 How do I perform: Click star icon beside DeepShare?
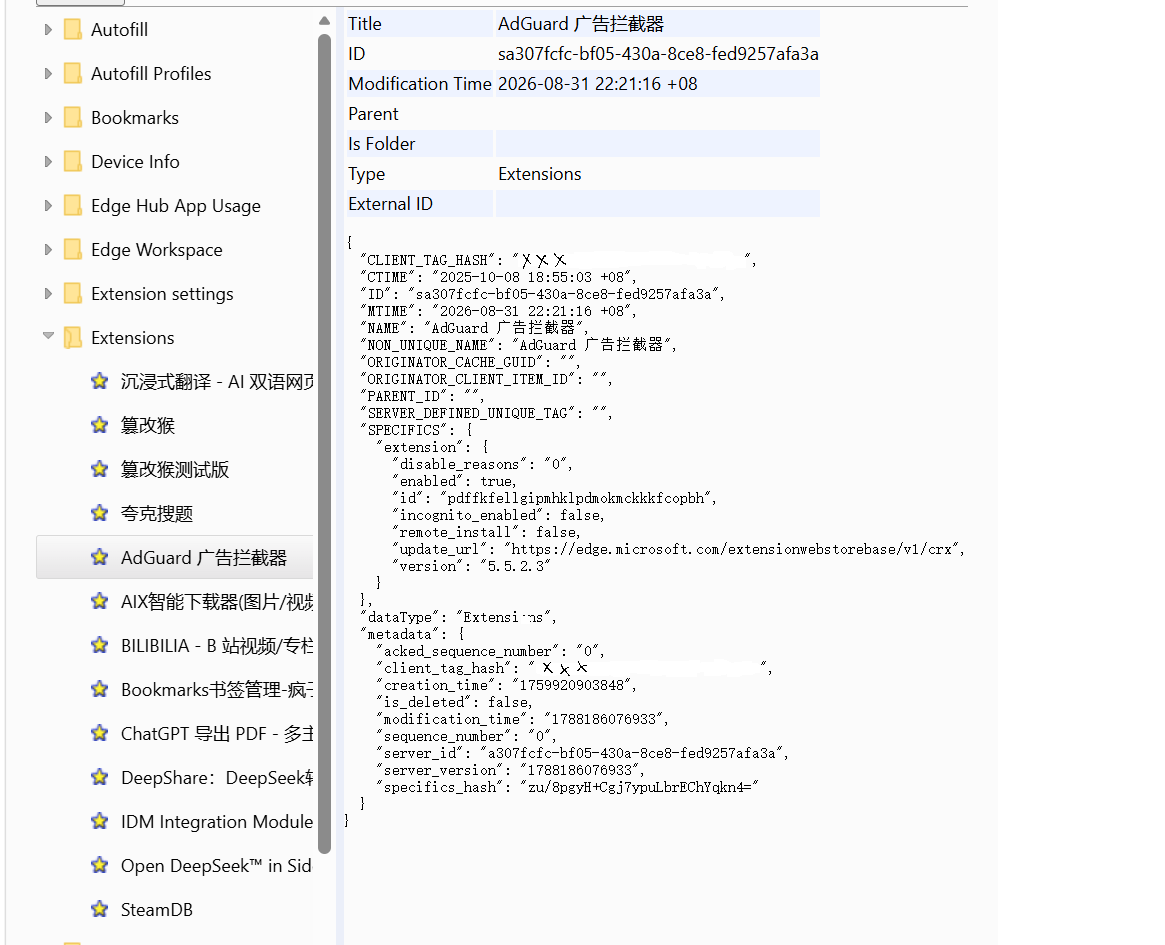click(100, 777)
